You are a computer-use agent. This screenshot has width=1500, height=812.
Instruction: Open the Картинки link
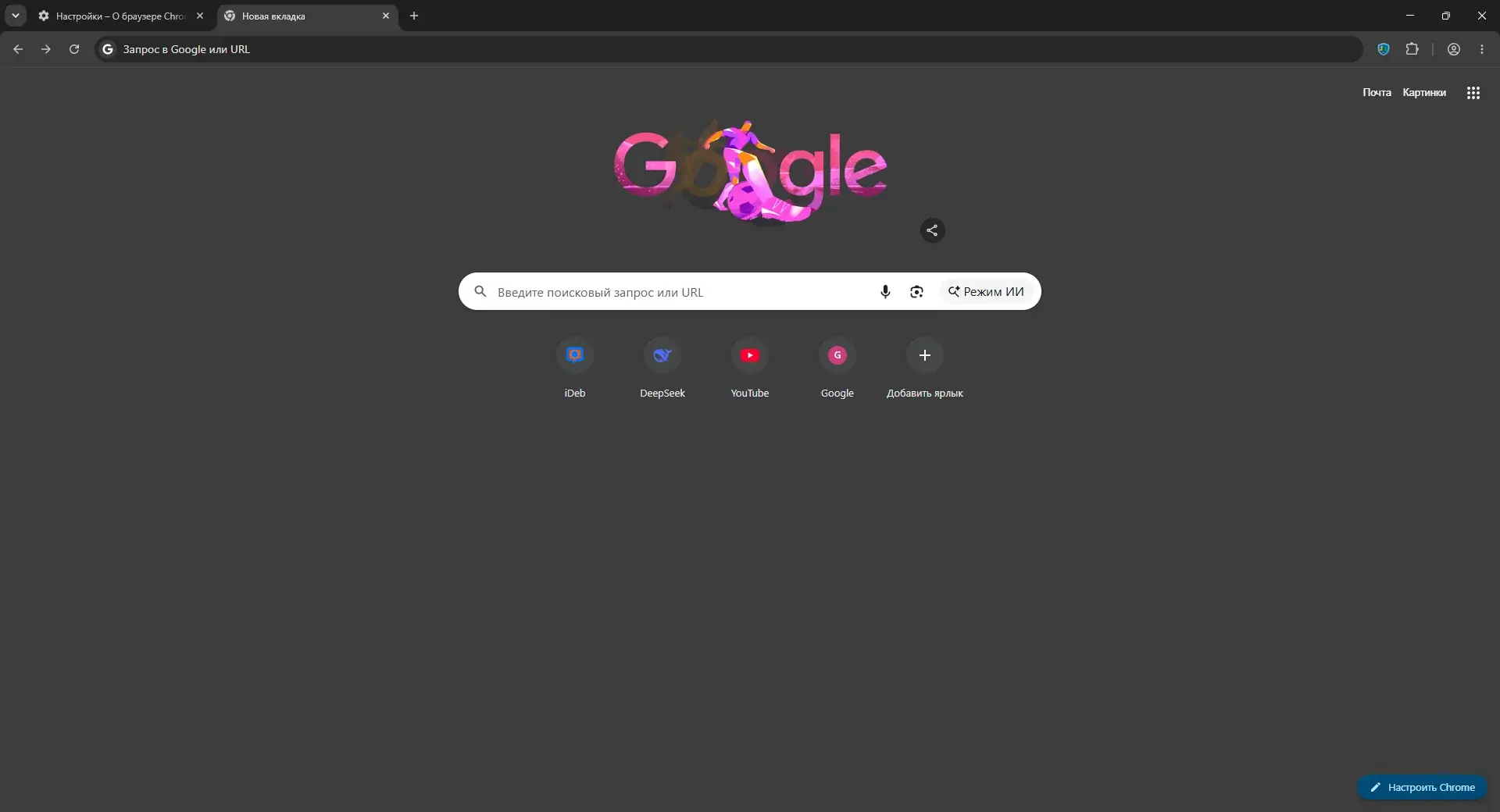coord(1424,92)
